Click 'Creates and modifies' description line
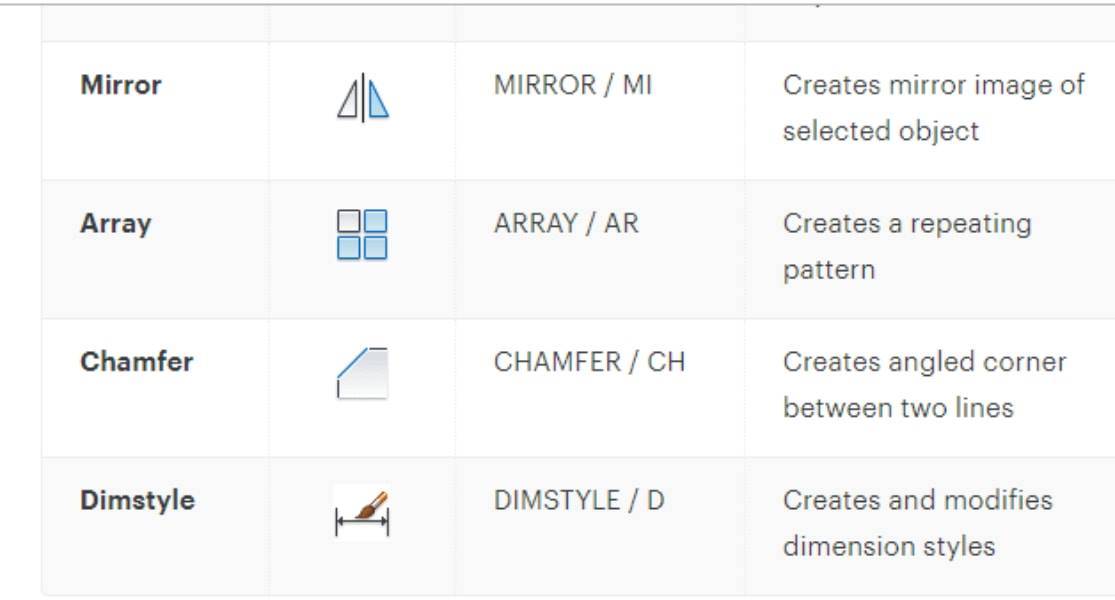Image resolution: width=1115 pixels, height=600 pixels. click(x=917, y=500)
